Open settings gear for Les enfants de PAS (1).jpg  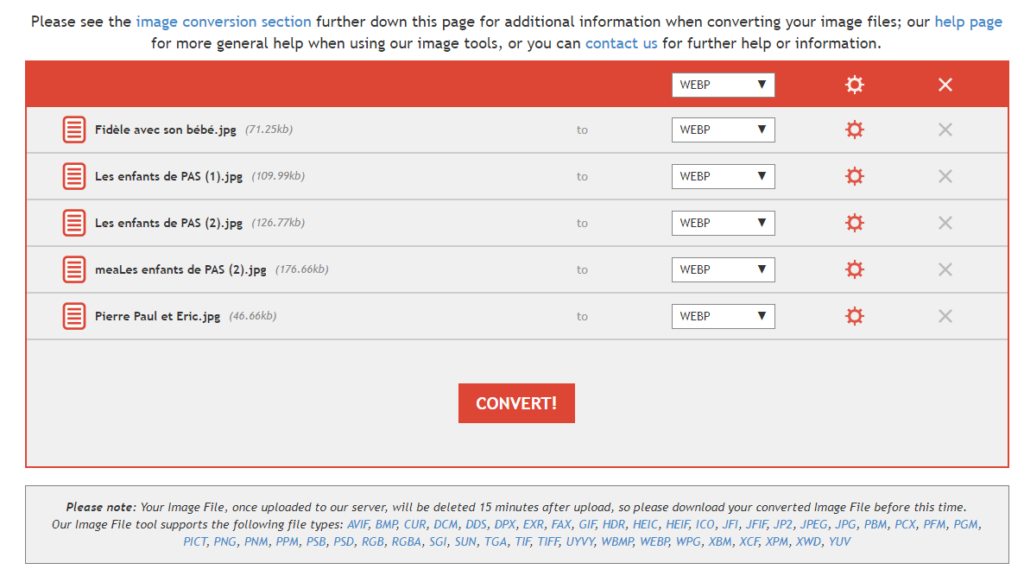pyautogui.click(x=854, y=176)
